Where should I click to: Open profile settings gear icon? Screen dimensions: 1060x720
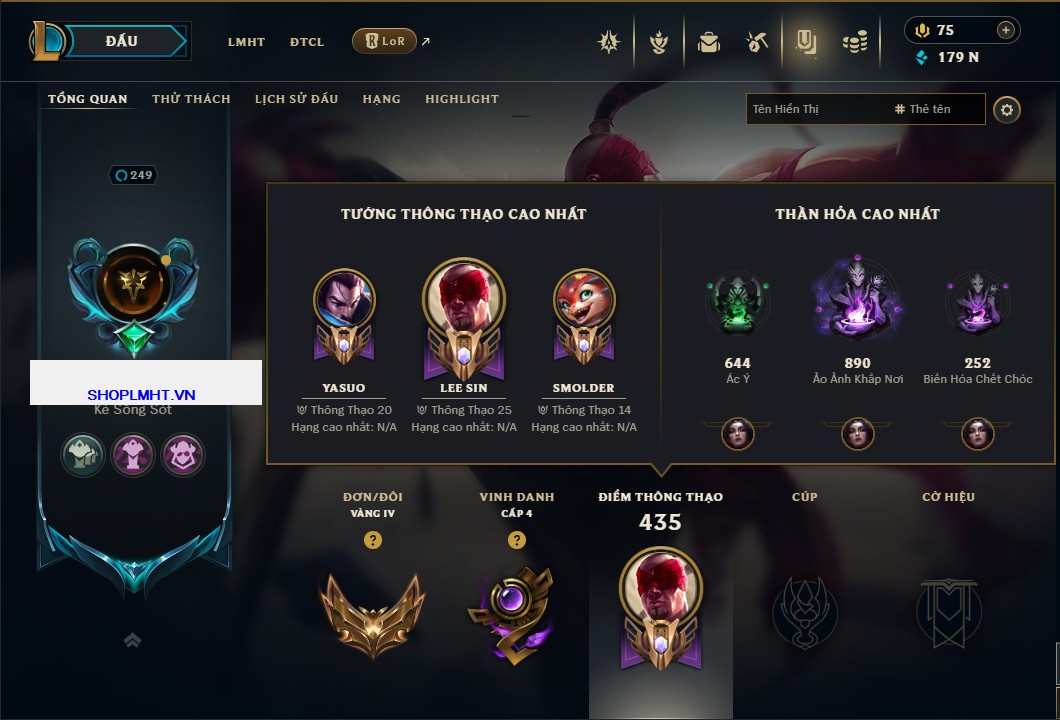click(1007, 110)
